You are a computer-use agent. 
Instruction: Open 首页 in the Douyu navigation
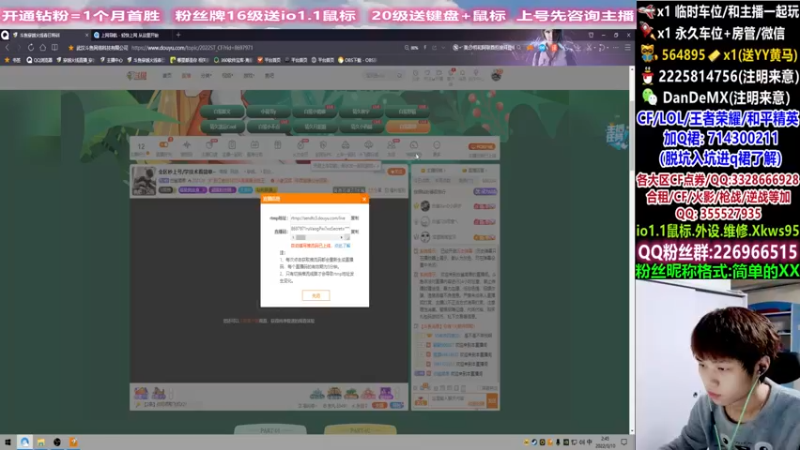pyautogui.click(x=167, y=76)
